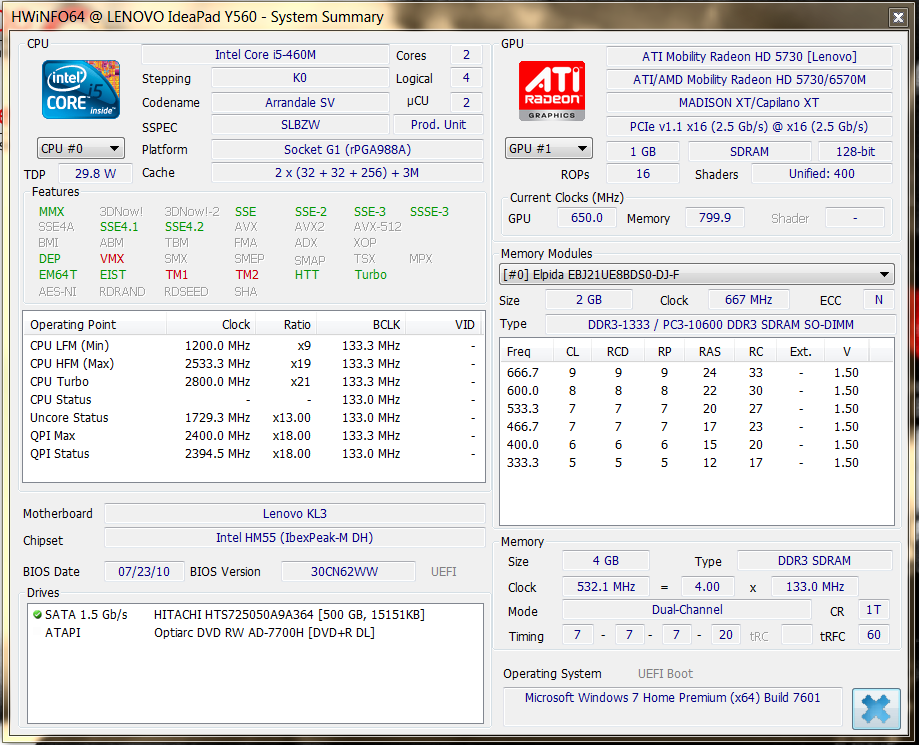Click the Stepping value K0

coord(299,78)
